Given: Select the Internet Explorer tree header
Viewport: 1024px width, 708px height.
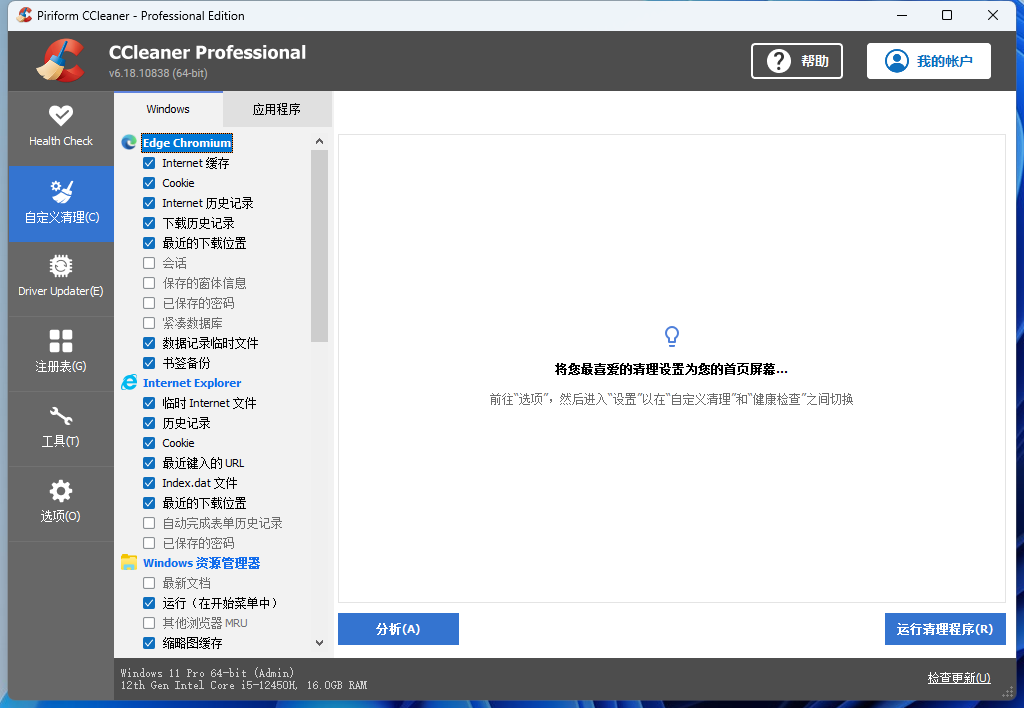Looking at the screenshot, I should pyautogui.click(x=192, y=383).
